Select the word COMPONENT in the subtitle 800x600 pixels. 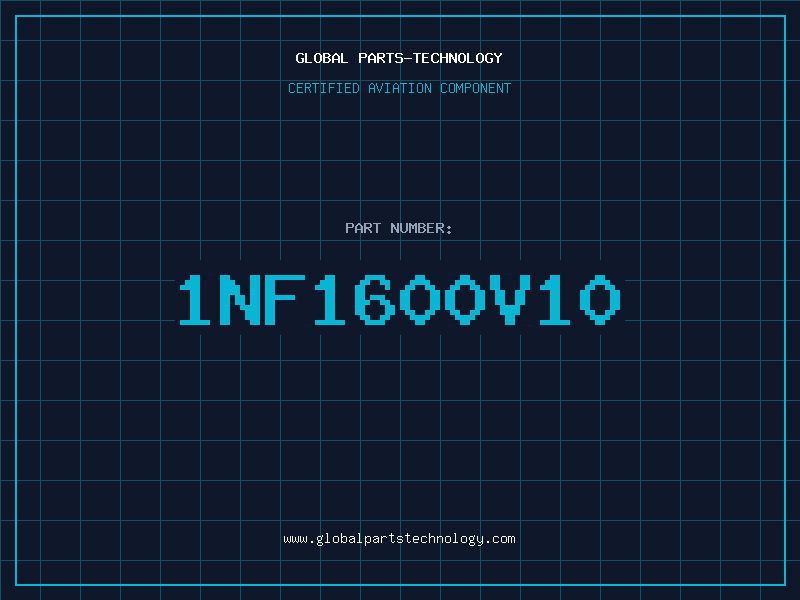[476, 88]
